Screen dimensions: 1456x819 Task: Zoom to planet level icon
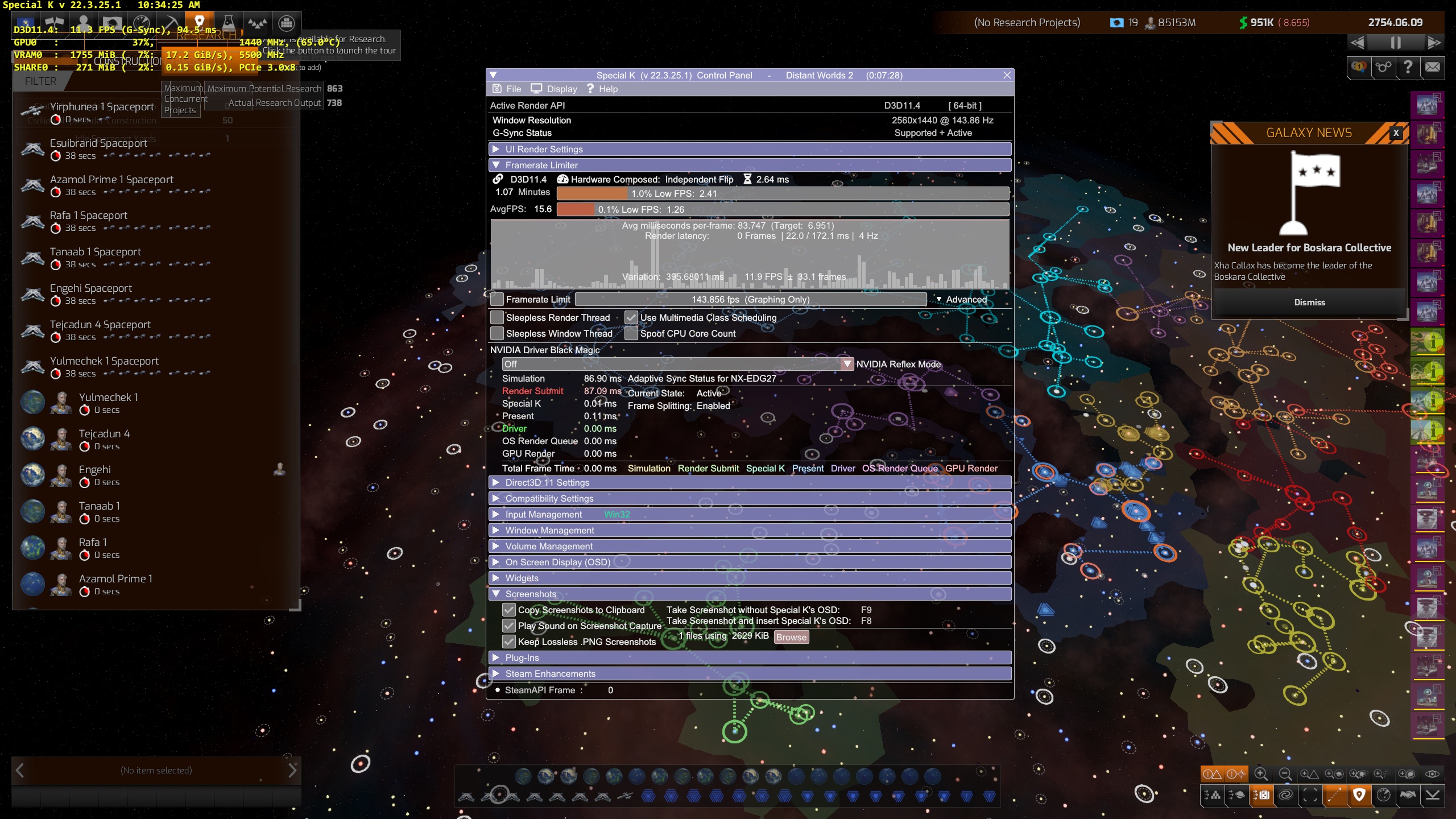click(1334, 773)
